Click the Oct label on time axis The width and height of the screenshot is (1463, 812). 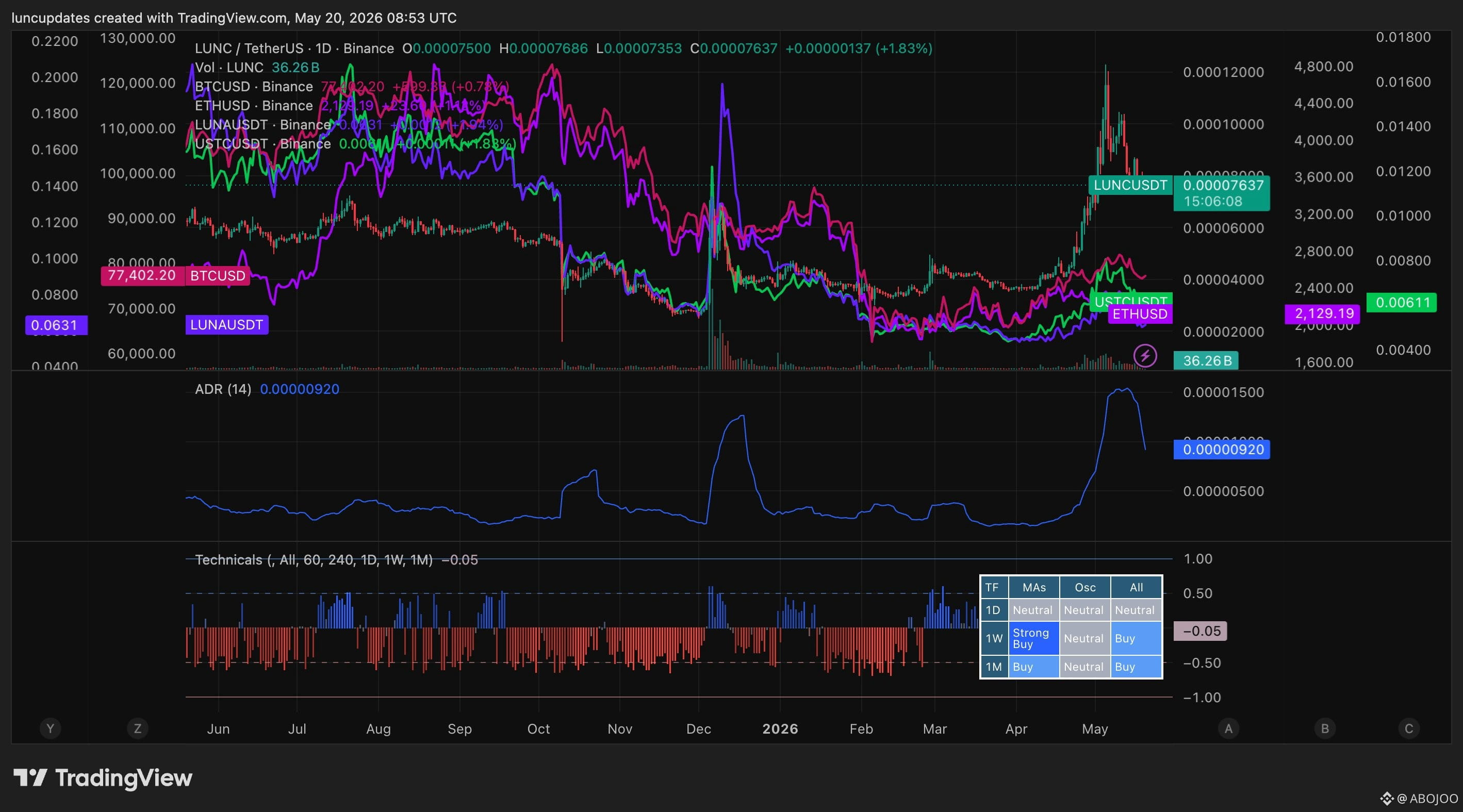click(538, 728)
